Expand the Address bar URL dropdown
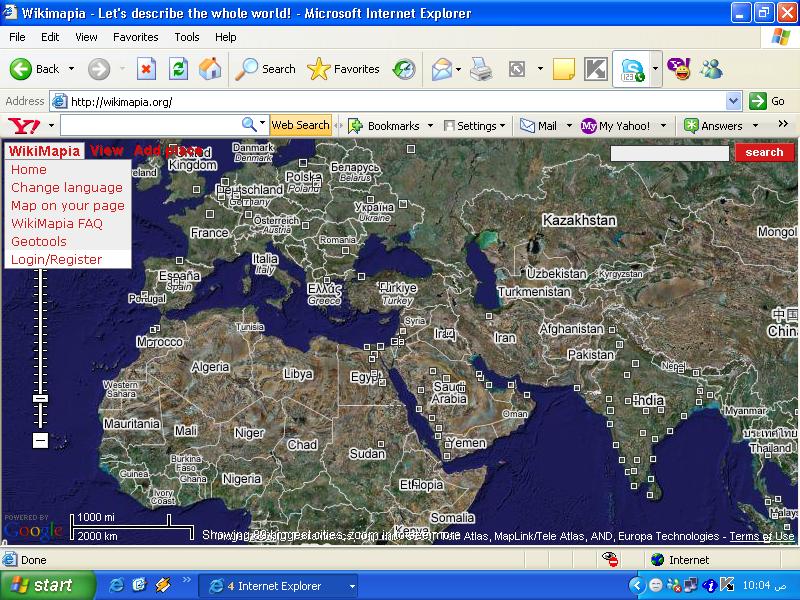Screen dimensions: 800x600 pyautogui.click(x=734, y=102)
